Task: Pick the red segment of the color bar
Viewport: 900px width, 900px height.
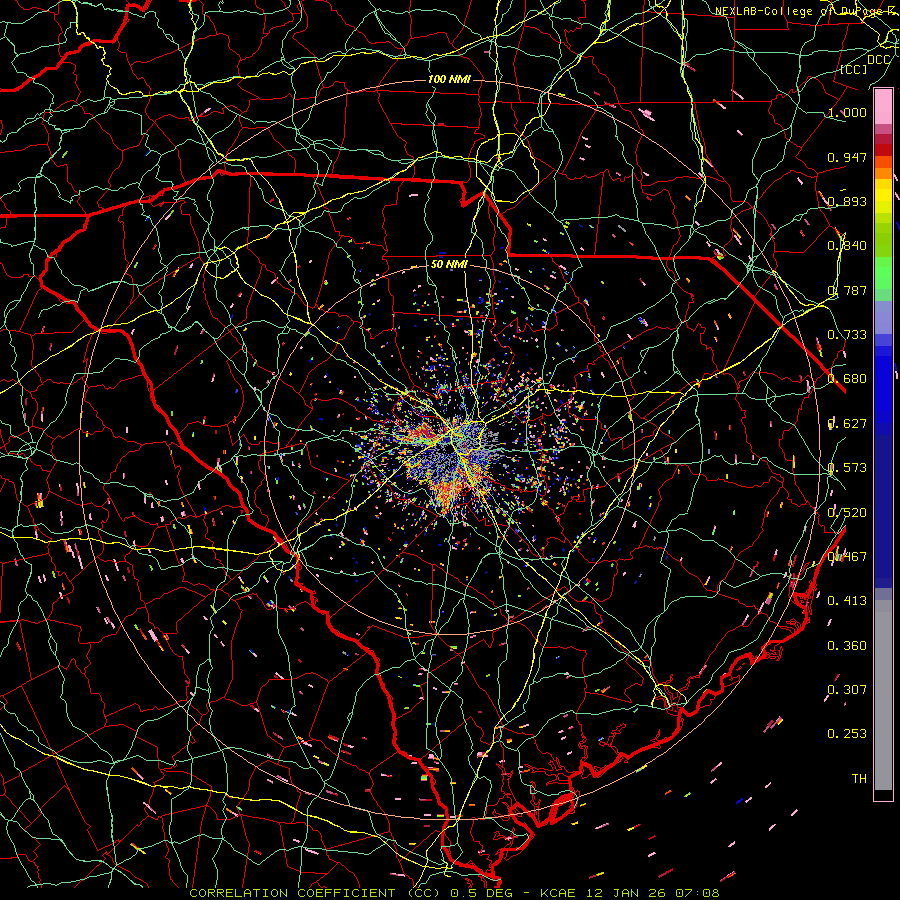Action: coord(883,150)
